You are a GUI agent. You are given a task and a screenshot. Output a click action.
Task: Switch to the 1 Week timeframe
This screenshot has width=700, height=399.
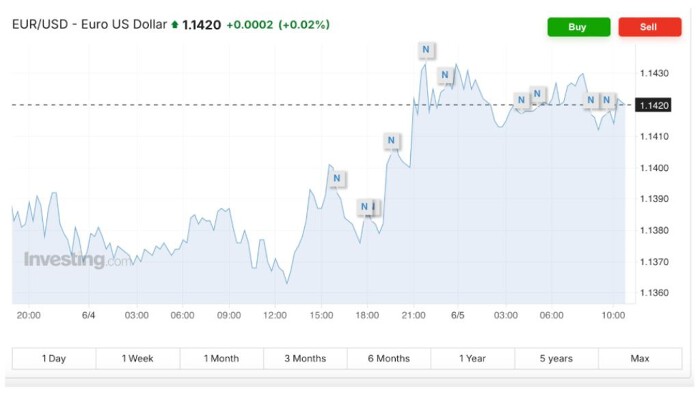(138, 358)
